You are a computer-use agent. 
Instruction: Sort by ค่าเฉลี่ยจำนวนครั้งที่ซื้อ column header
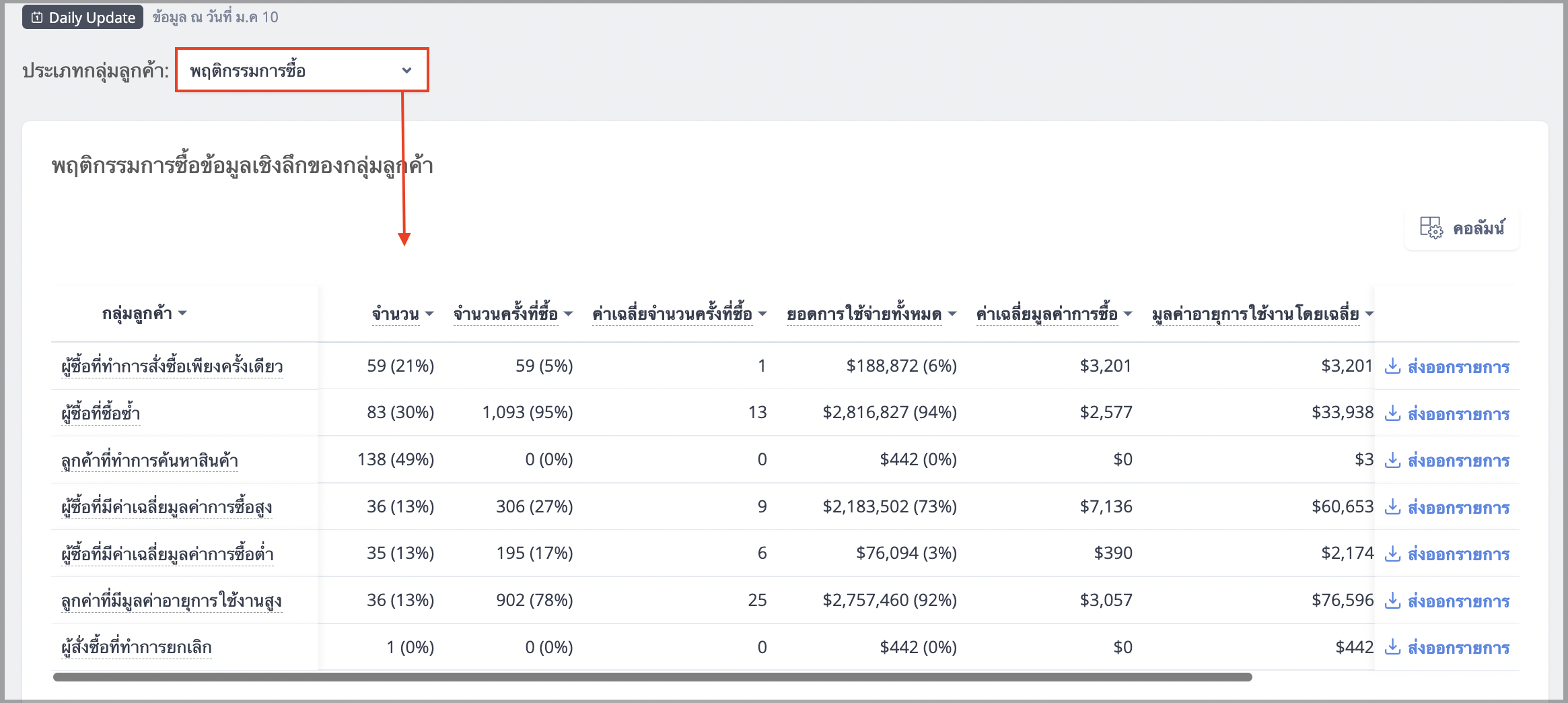click(x=679, y=314)
